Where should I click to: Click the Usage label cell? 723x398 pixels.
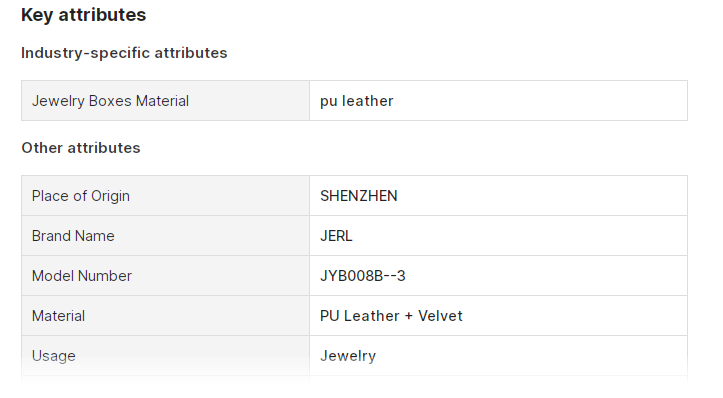(x=166, y=356)
